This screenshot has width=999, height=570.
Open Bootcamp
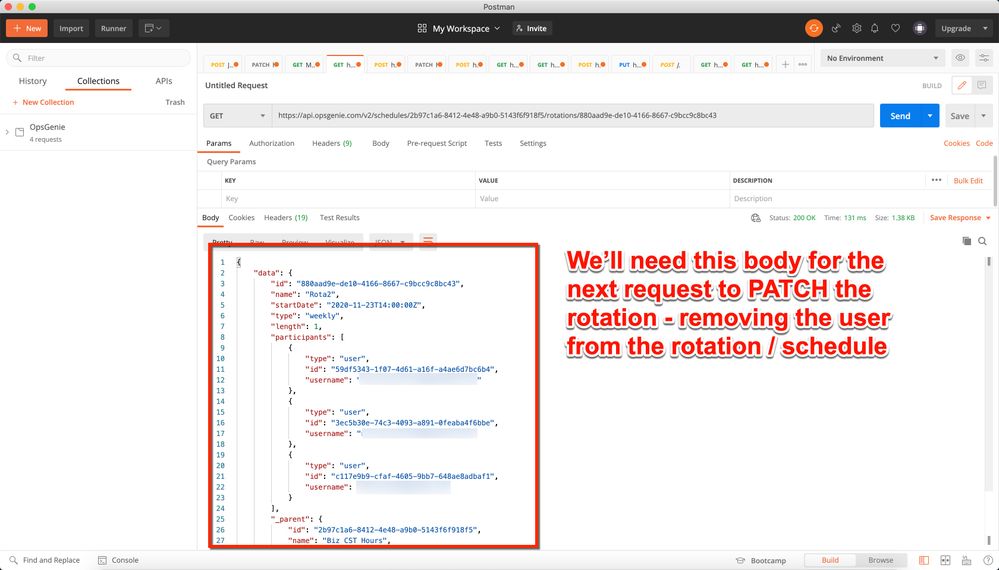coord(761,560)
